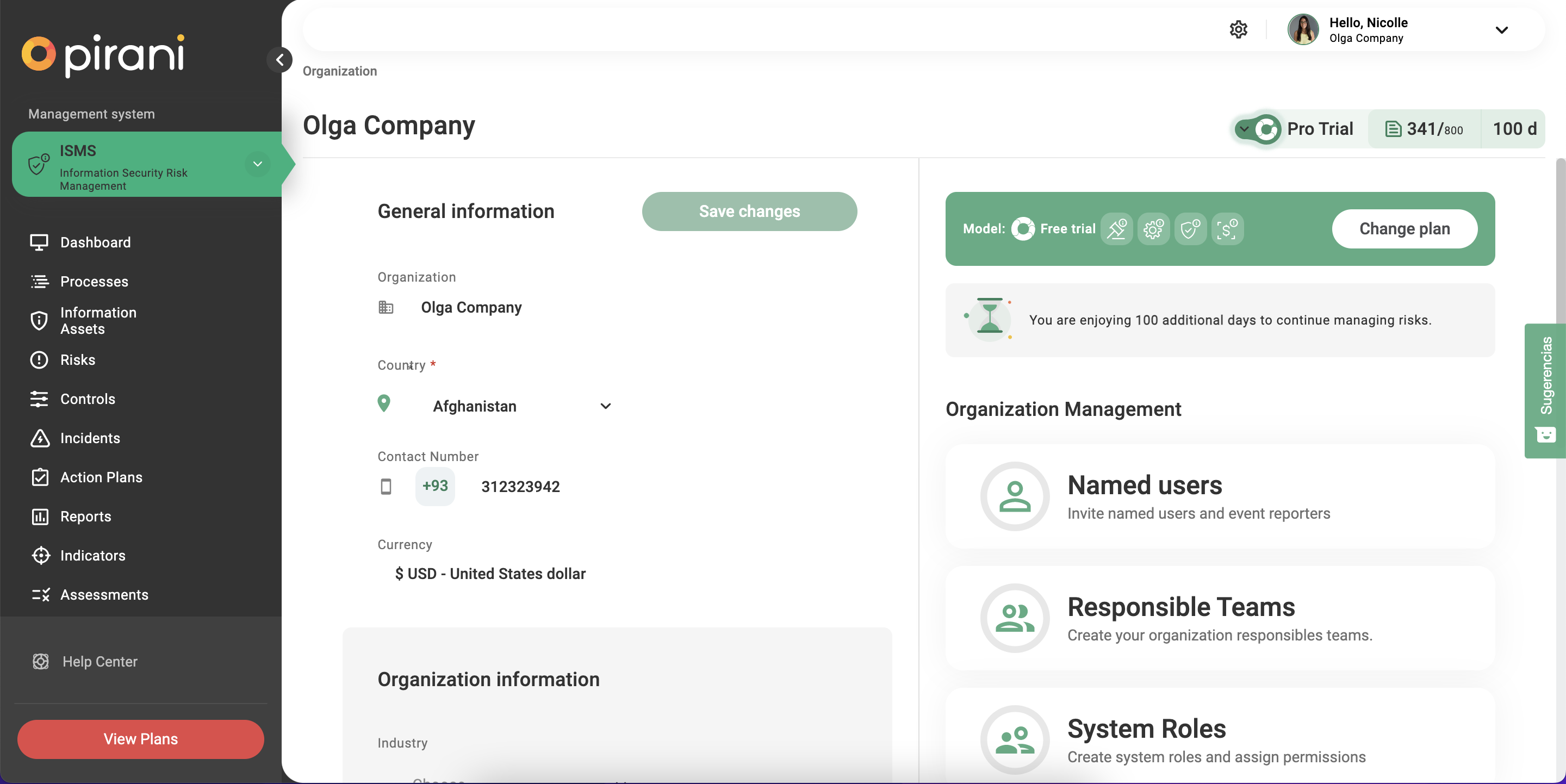Open the Dashboard from the sidebar

pos(95,242)
